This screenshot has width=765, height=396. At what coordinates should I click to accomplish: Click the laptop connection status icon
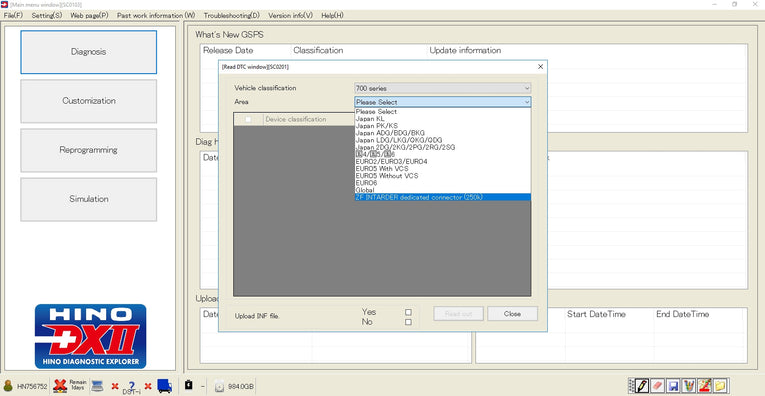pyautogui.click(x=98, y=386)
